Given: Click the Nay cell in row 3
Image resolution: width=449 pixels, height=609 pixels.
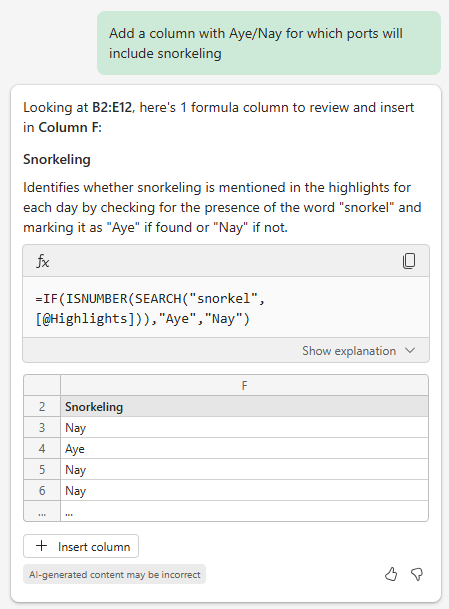Looking at the screenshot, I should (244, 427).
